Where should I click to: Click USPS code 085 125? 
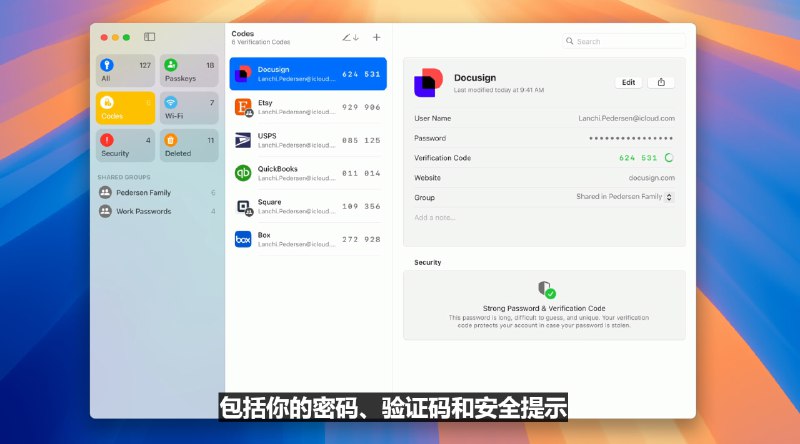click(361, 140)
